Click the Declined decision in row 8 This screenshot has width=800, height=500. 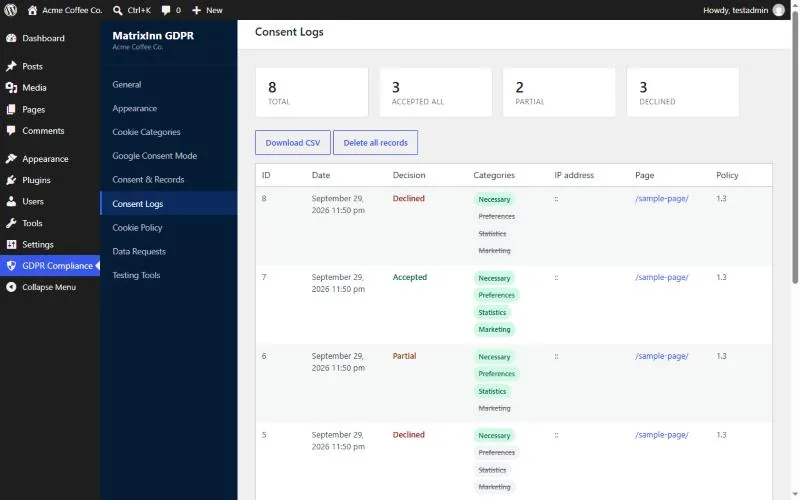[x=409, y=198]
